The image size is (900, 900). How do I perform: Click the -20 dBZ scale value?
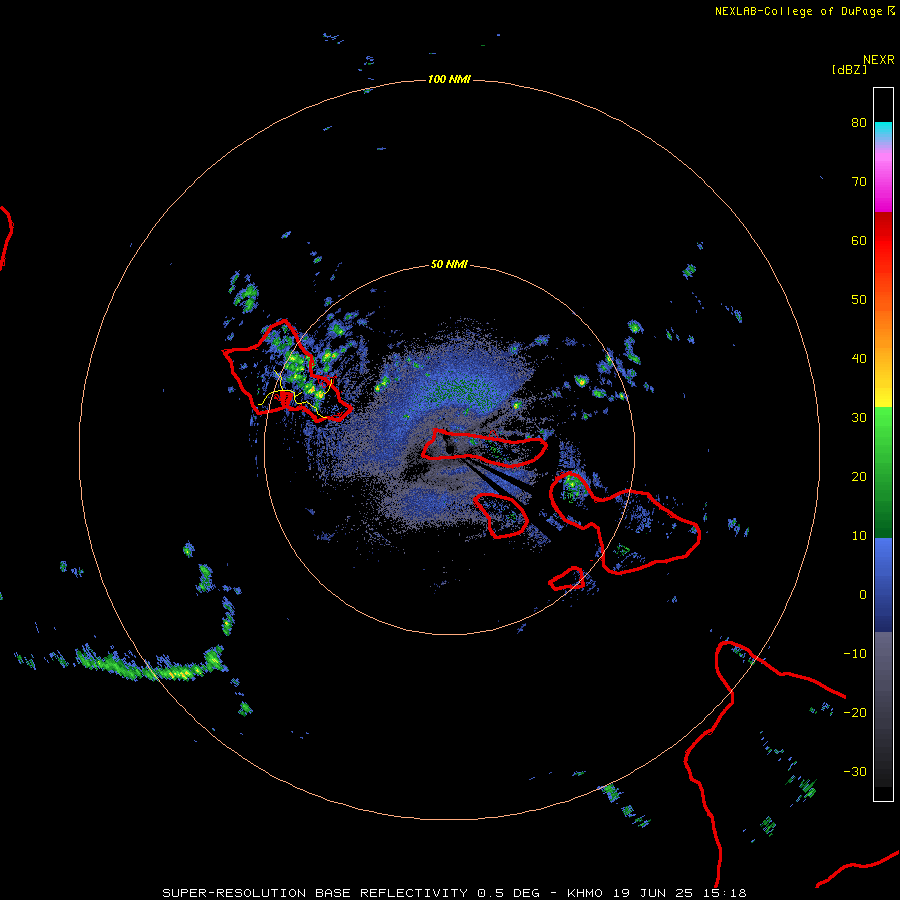pos(855,712)
